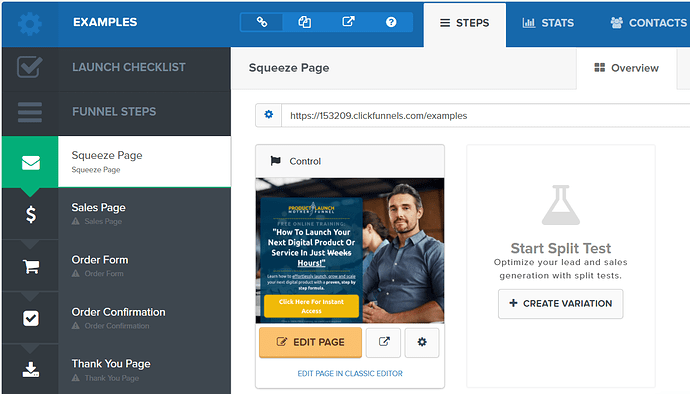690x394 pixels.
Task: Click the link chain icon in header toolbar
Action: pyautogui.click(x=262, y=22)
